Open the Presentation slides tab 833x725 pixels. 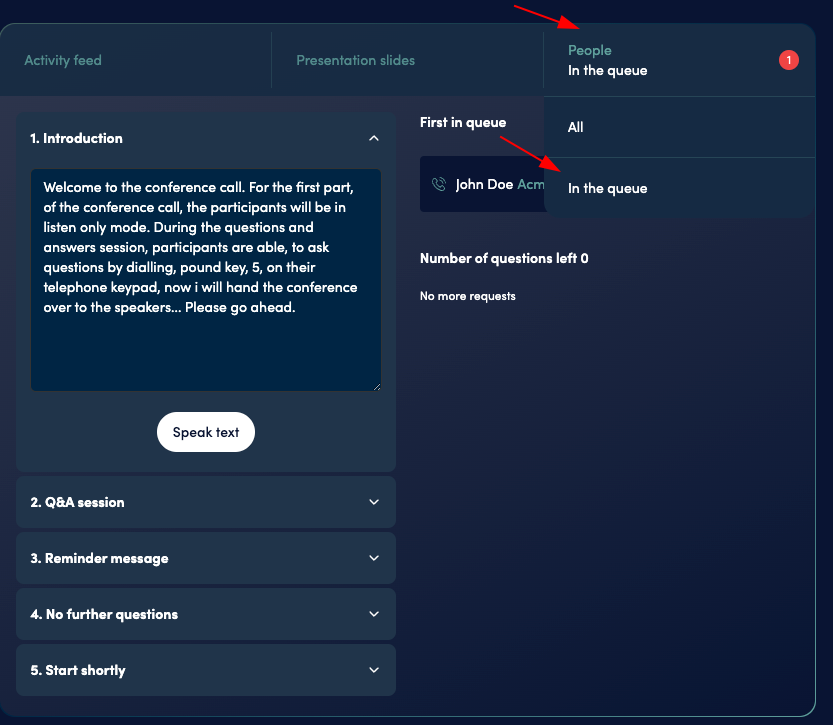coord(355,60)
